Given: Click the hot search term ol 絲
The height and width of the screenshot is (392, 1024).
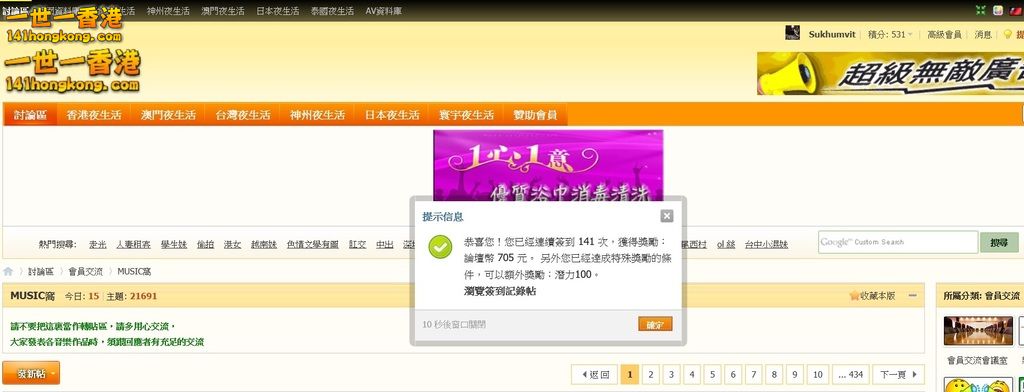Looking at the screenshot, I should pos(726,244).
